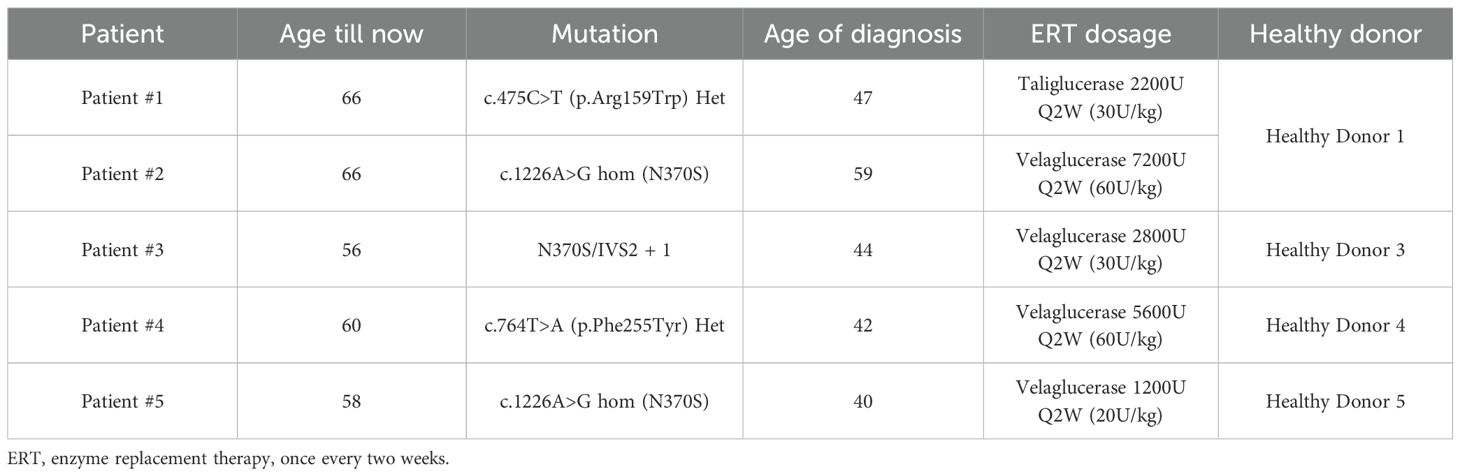This screenshot has height=476, width=1460.
Task: Click the ERT dosage column header
Action: (1100, 34)
